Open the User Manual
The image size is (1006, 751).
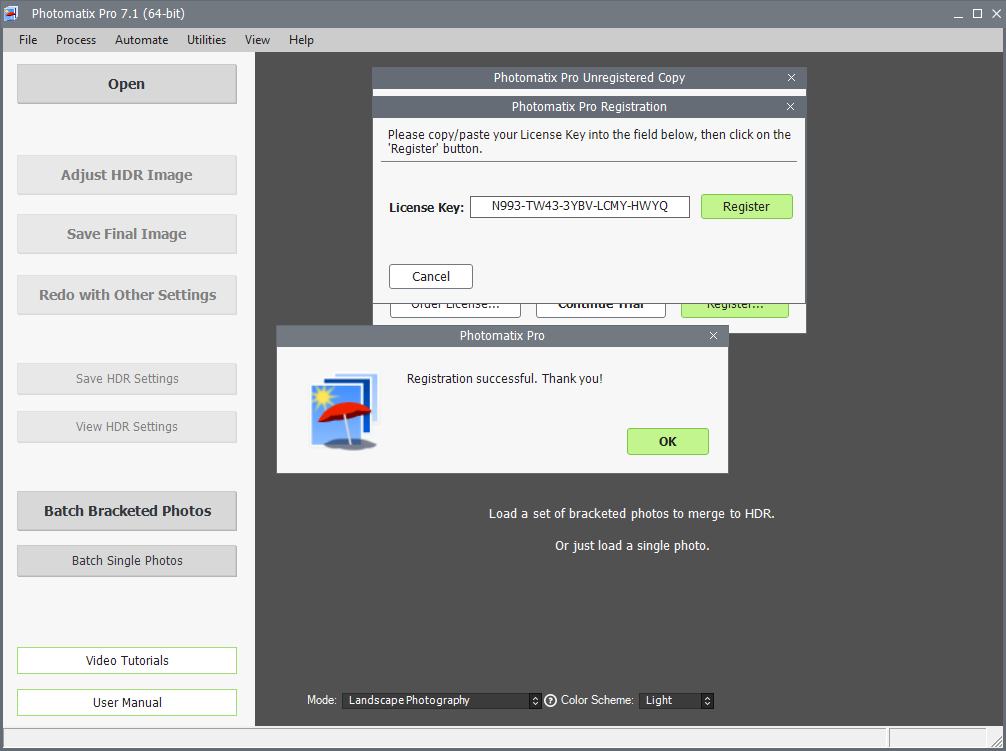(126, 703)
